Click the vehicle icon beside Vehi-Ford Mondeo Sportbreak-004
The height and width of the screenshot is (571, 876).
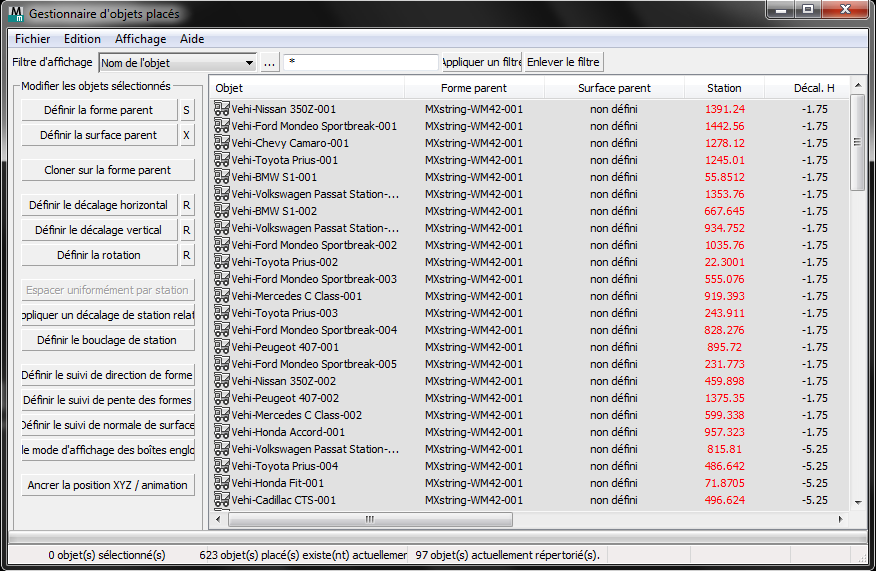222,330
